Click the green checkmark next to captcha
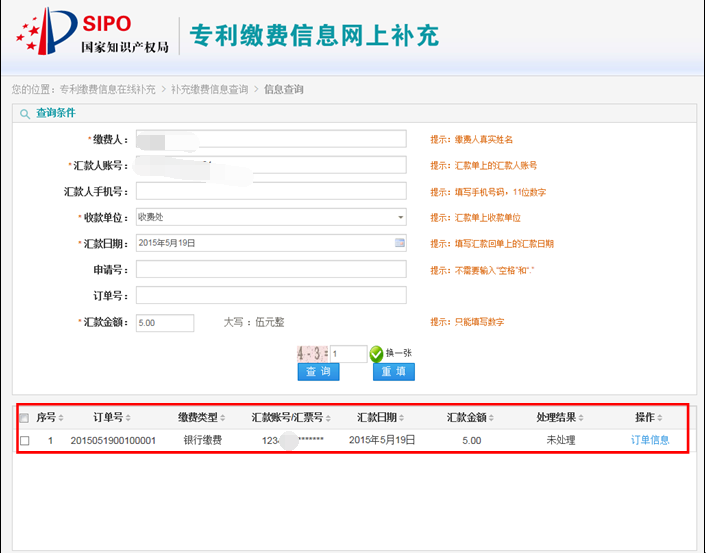Screen dimensions: 706x553 click(376, 354)
